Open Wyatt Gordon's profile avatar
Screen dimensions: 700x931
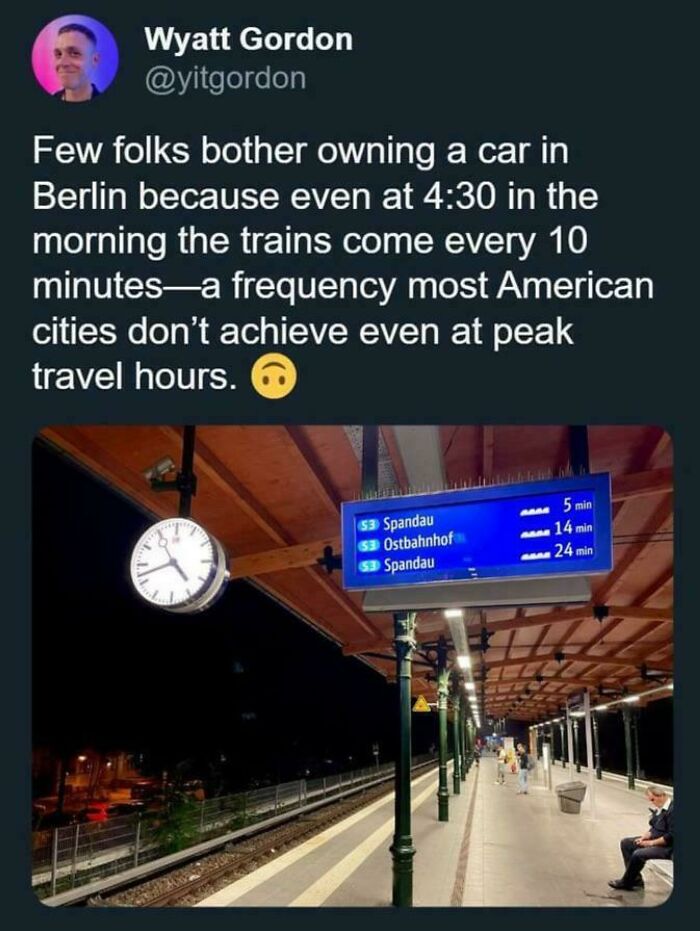(x=75, y=58)
